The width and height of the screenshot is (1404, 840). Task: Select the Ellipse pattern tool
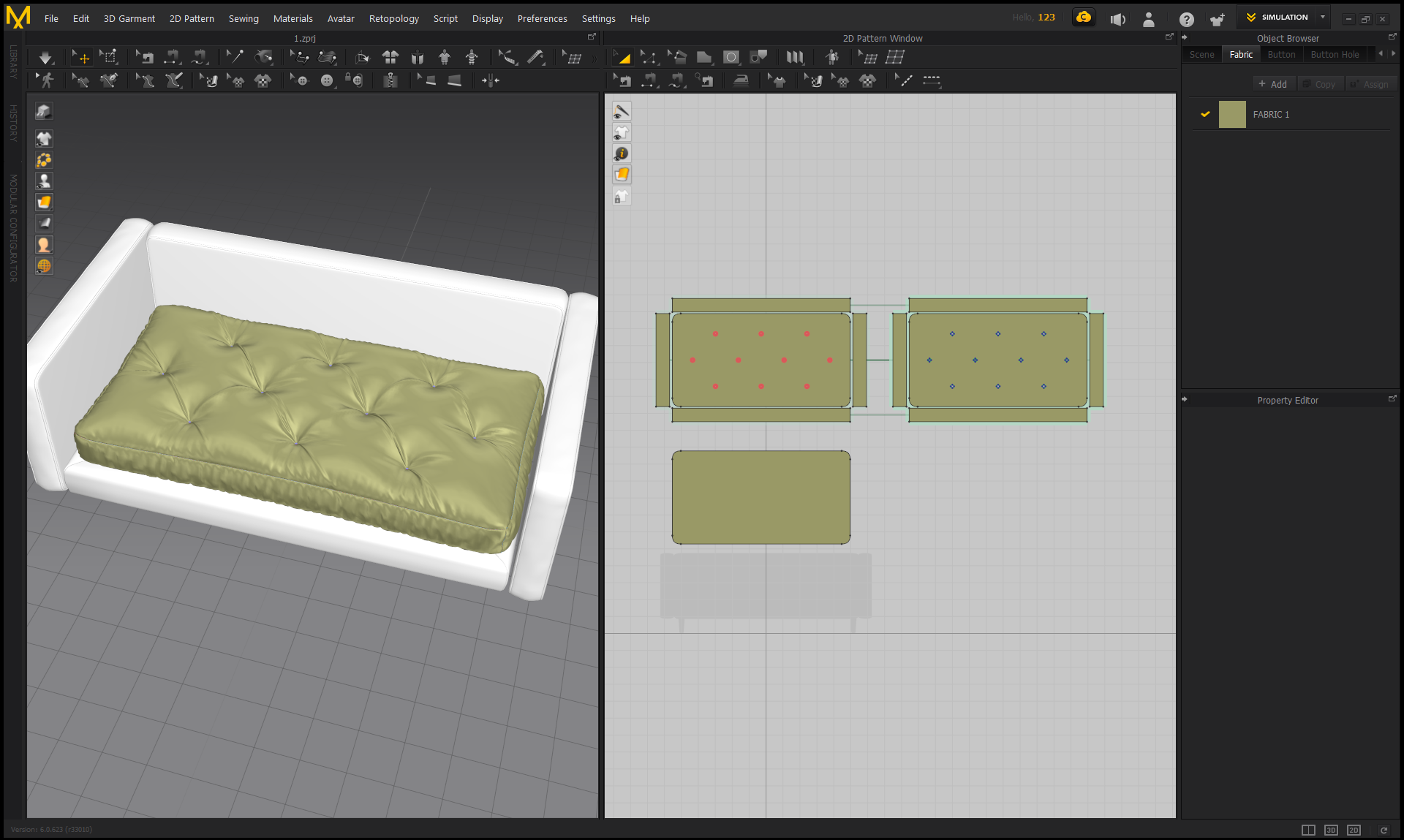coord(731,58)
